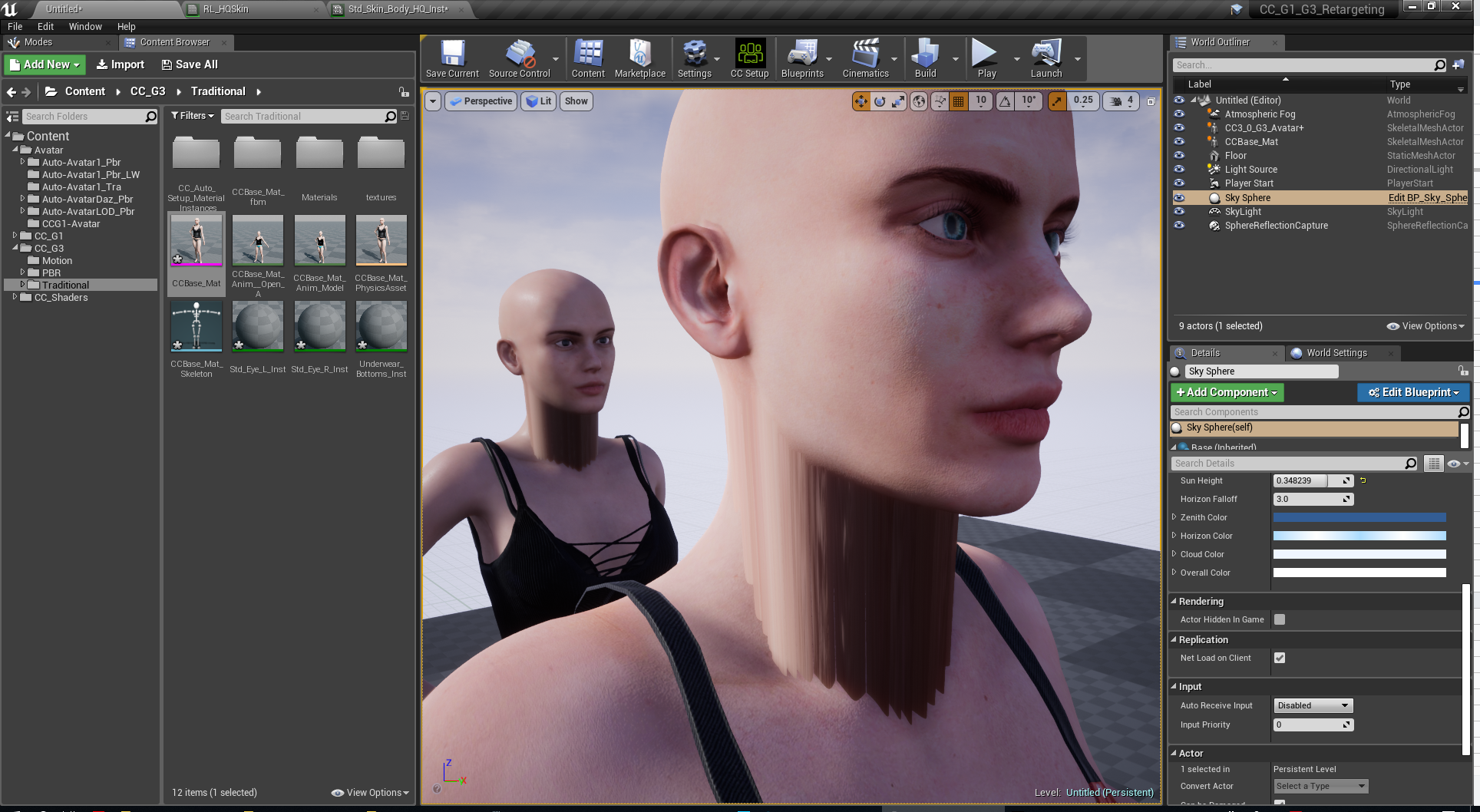Switch to World Settings tab

coord(1336,353)
